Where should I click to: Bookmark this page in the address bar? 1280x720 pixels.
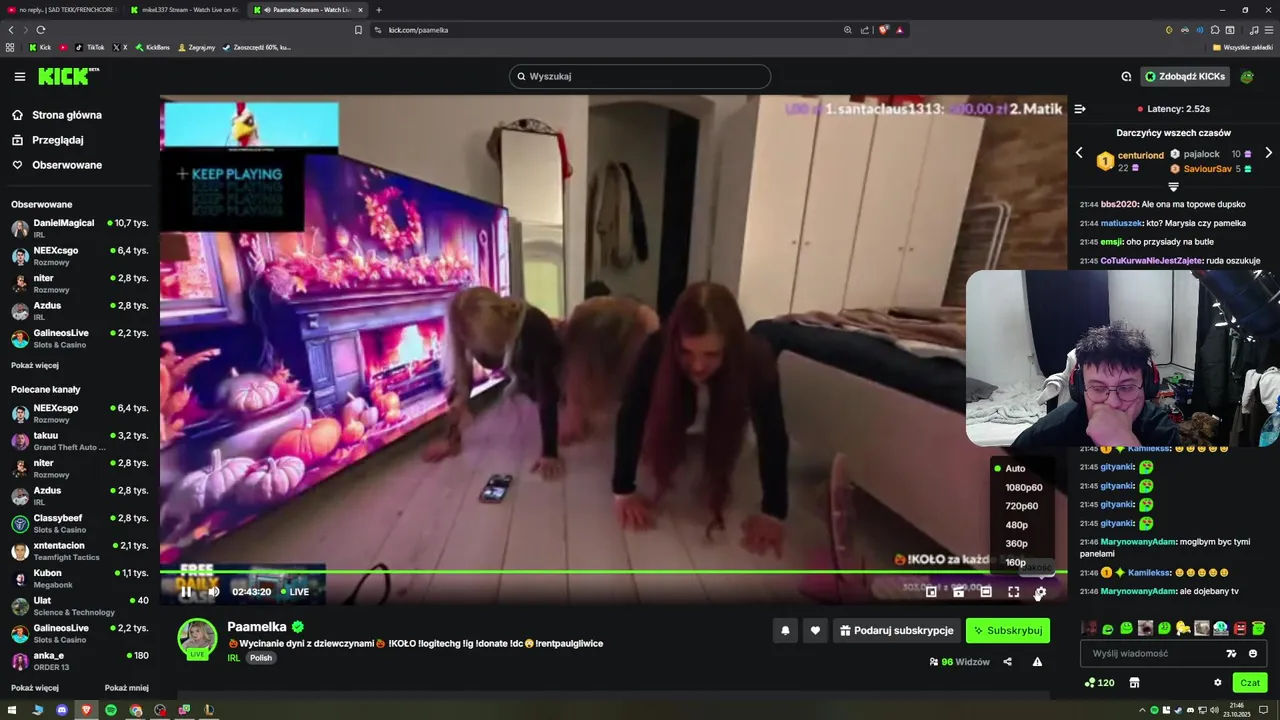point(358,30)
